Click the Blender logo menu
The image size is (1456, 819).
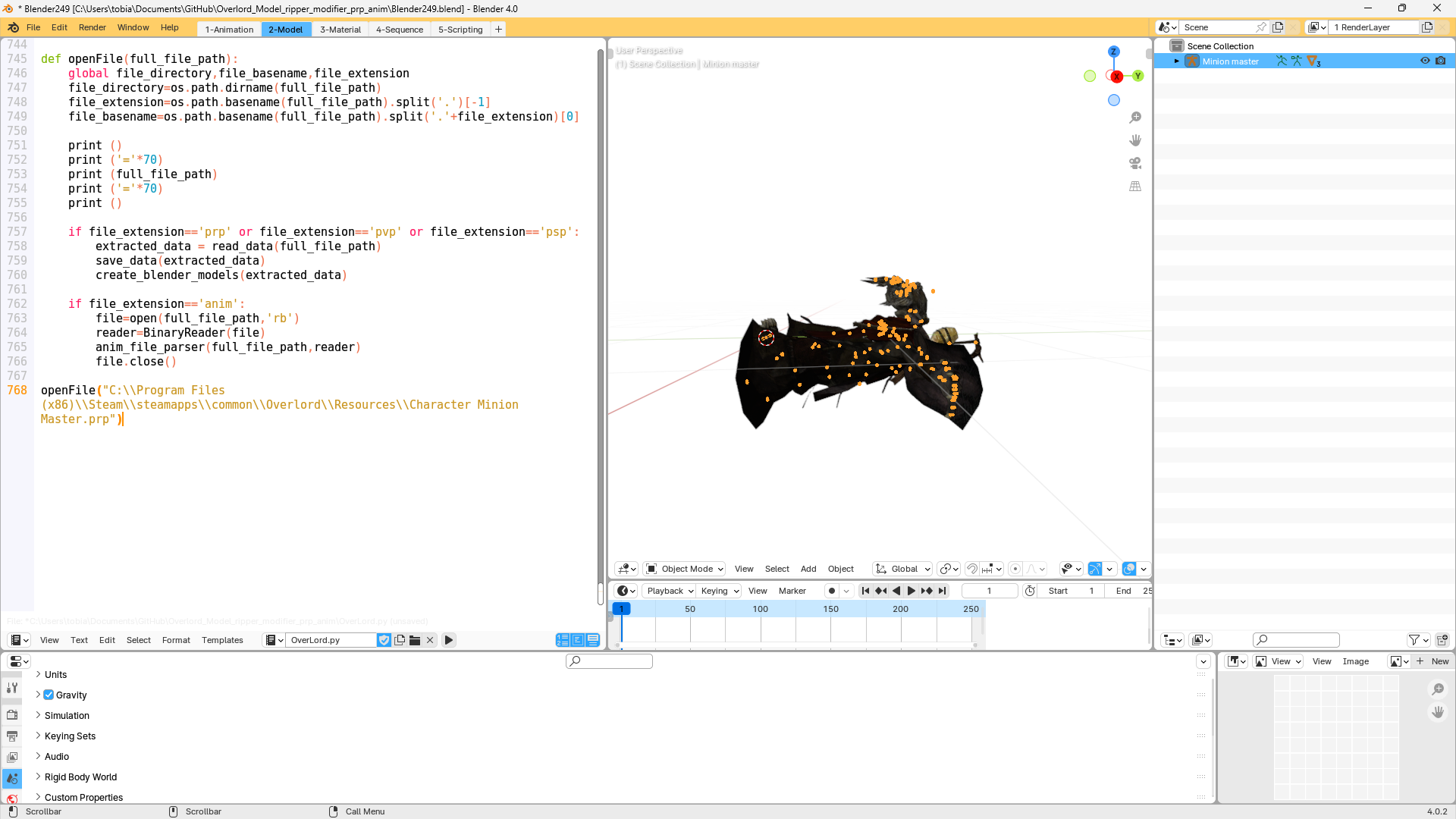(13, 27)
